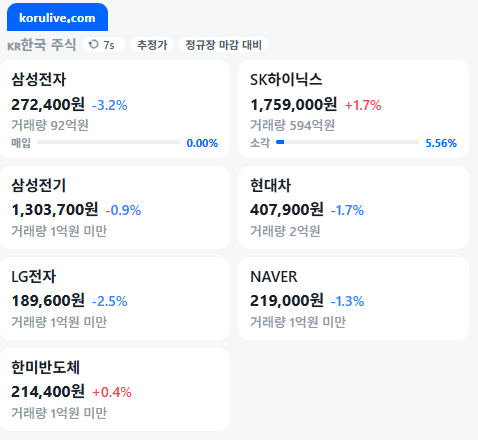This screenshot has width=478, height=440.
Task: Click the 0.00% 매입 percentage value
Action: click(x=202, y=143)
